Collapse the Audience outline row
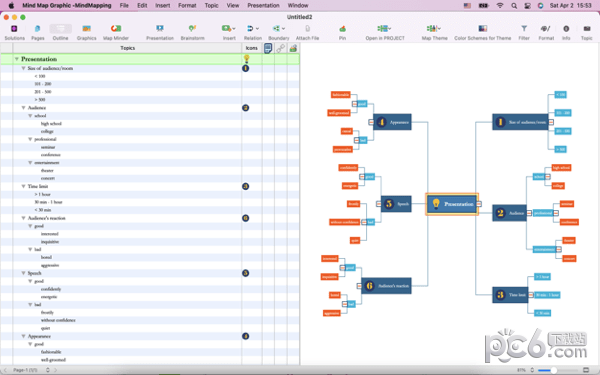This screenshot has width=600, height=375. pyautogui.click(x=23, y=108)
